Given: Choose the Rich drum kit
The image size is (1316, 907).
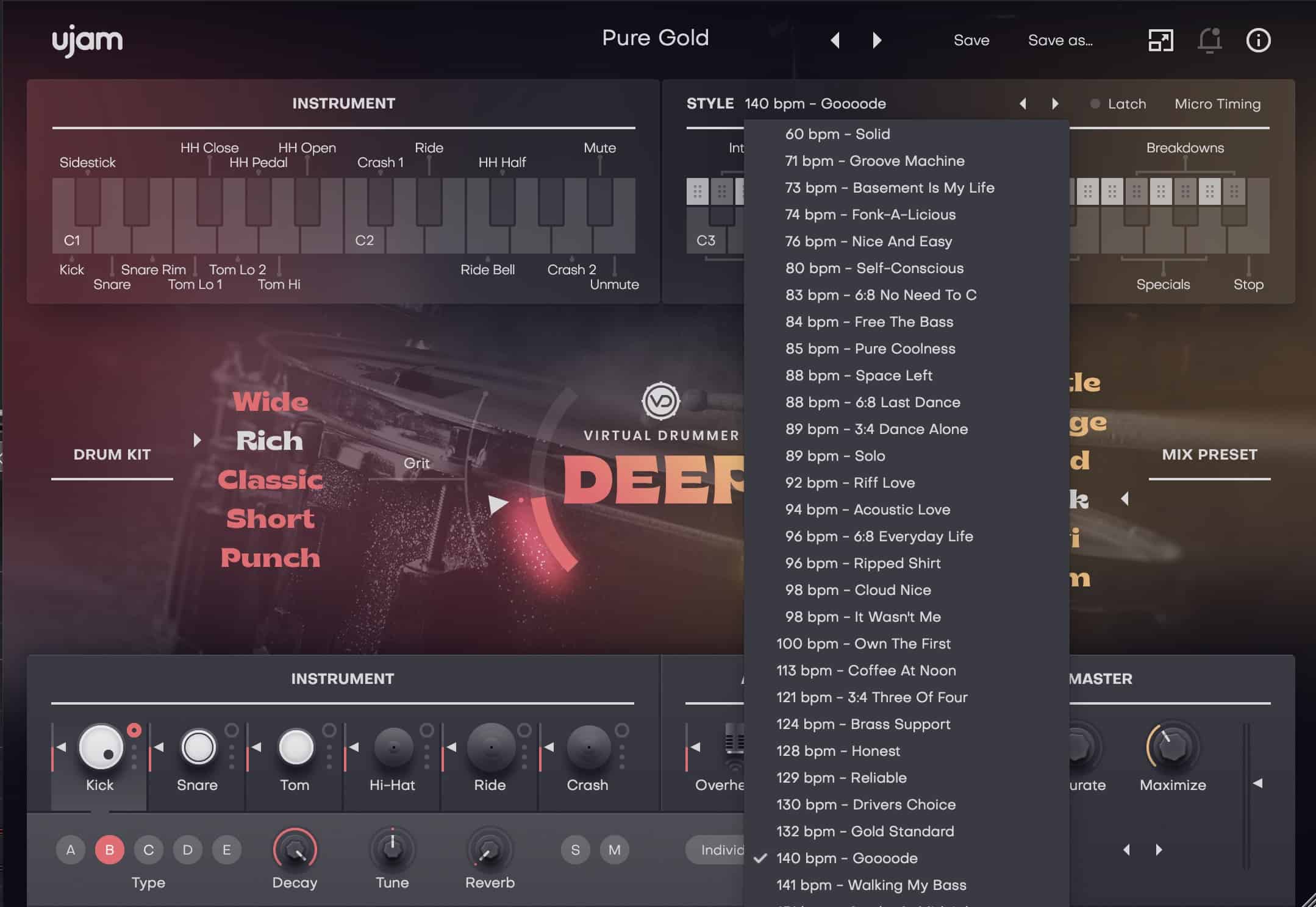Looking at the screenshot, I should pyautogui.click(x=270, y=441).
